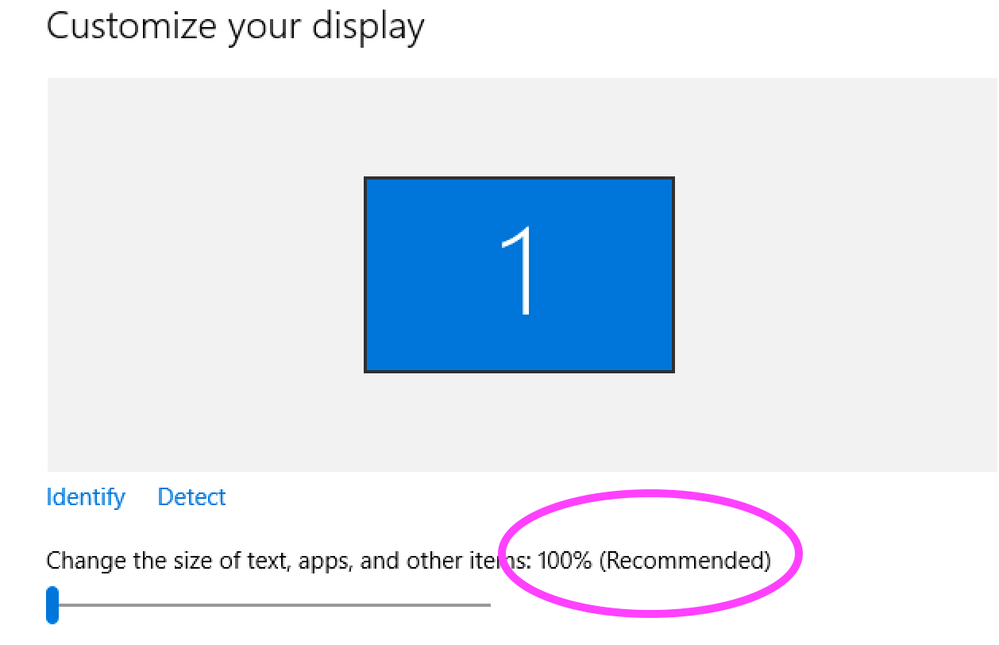
Task: Click the large numeral 1 on the display
Action: click(x=519, y=272)
